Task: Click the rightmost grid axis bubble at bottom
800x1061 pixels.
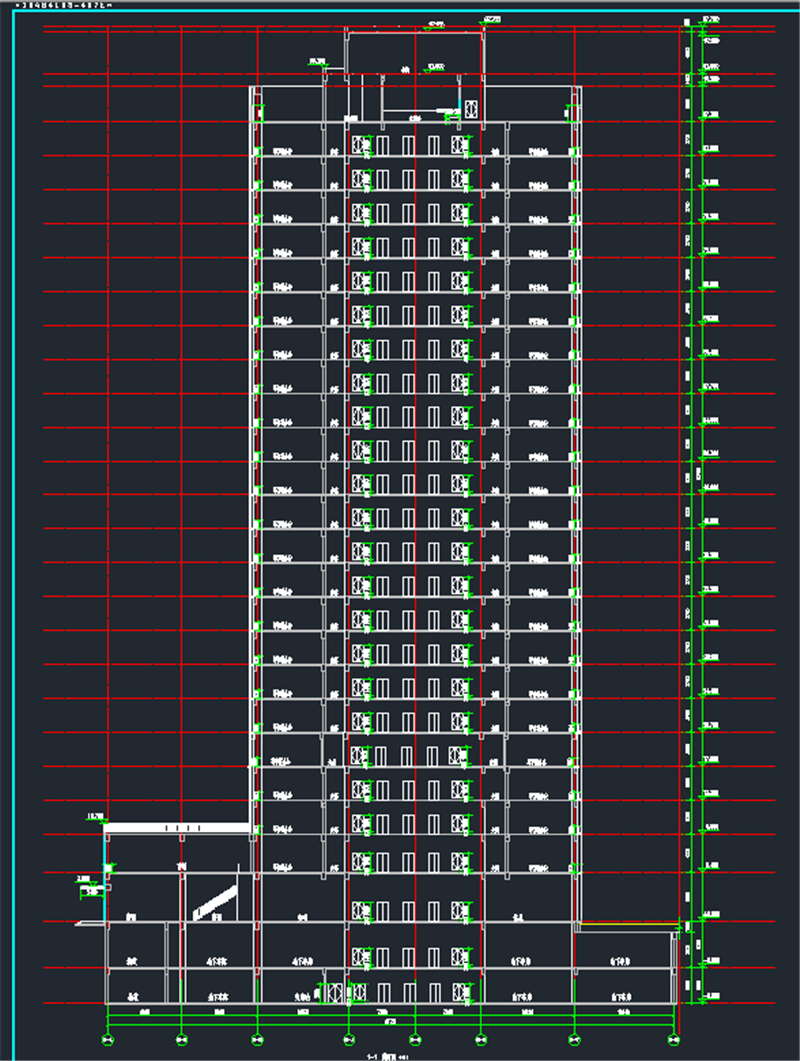Action: (676, 1037)
